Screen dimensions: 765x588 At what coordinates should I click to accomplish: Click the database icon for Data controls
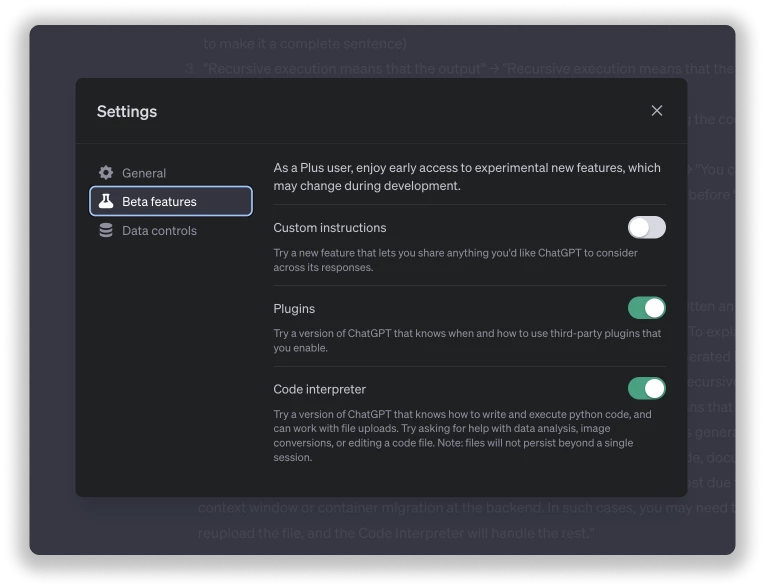tap(106, 231)
